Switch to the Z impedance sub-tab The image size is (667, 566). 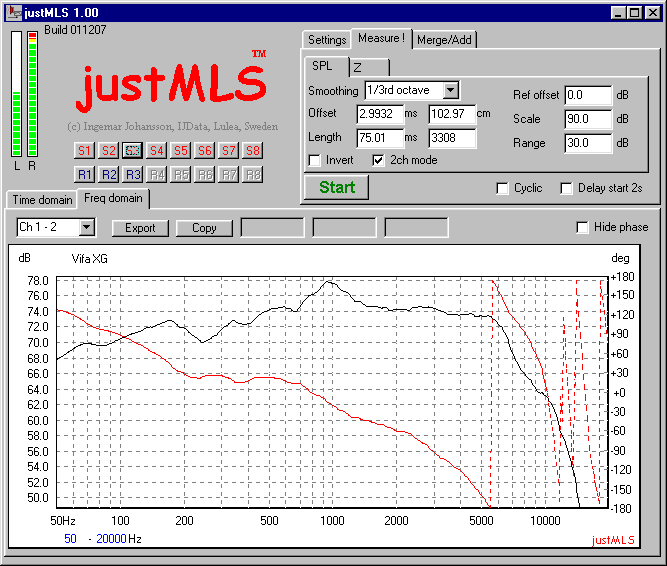[369, 68]
